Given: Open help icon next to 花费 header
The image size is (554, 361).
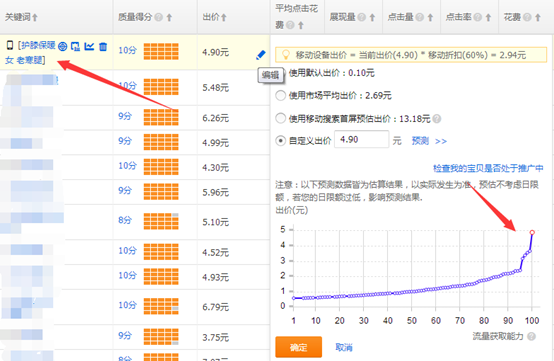Looking at the screenshot, I should pos(527,17).
